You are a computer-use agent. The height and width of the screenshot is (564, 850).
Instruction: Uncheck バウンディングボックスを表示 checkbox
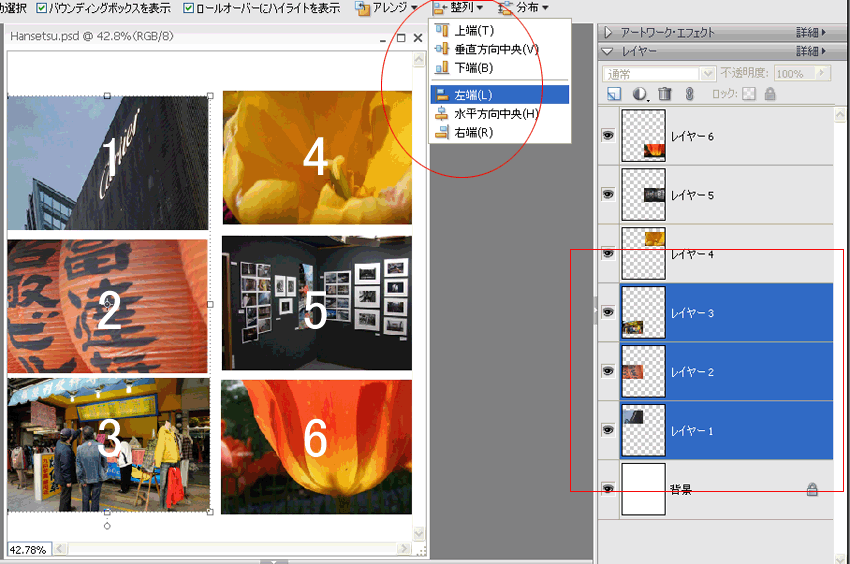coord(42,8)
